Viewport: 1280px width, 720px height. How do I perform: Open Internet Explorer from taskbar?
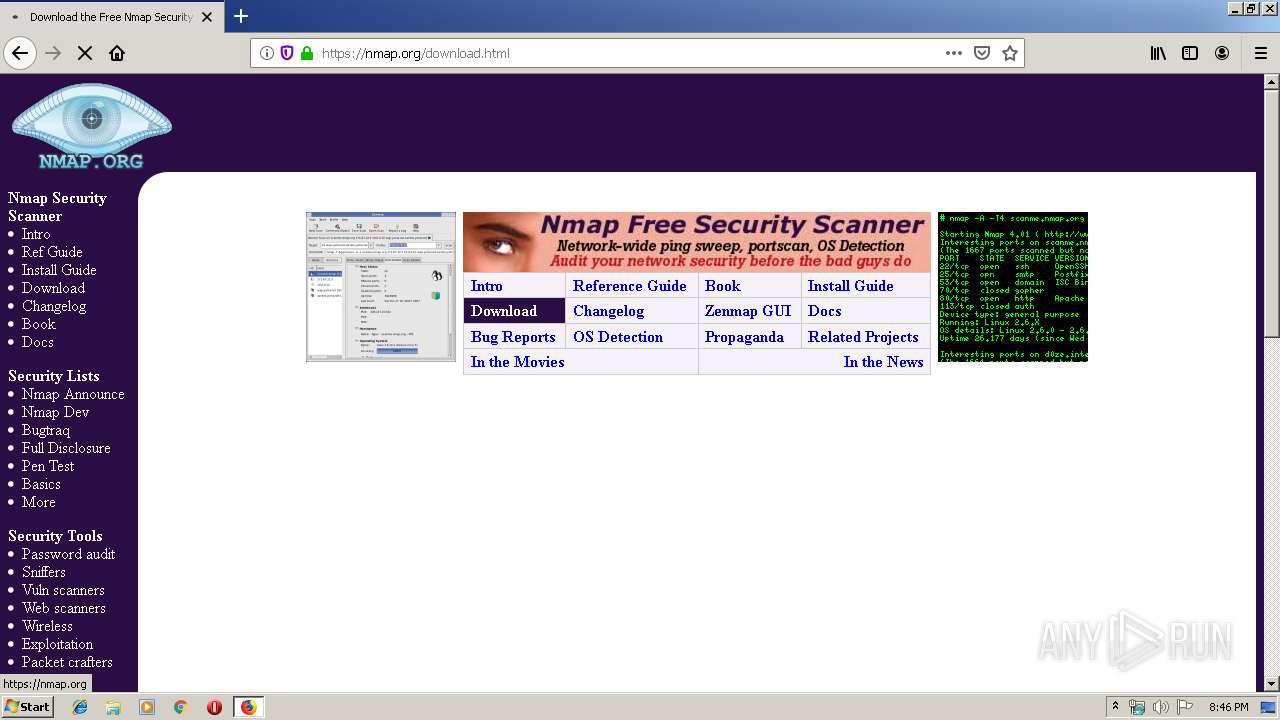(x=80, y=707)
